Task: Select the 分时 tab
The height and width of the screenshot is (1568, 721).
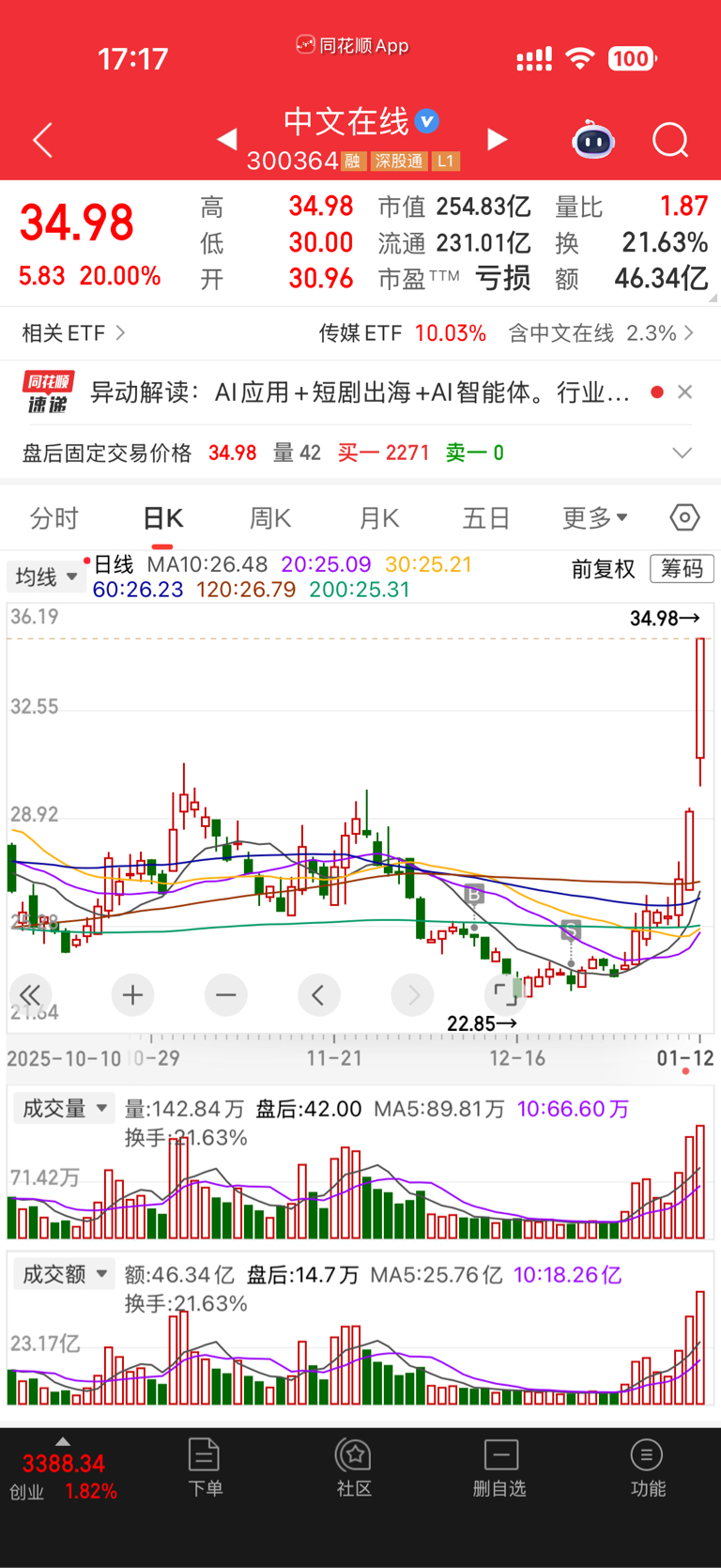Action: pyautogui.click(x=54, y=518)
